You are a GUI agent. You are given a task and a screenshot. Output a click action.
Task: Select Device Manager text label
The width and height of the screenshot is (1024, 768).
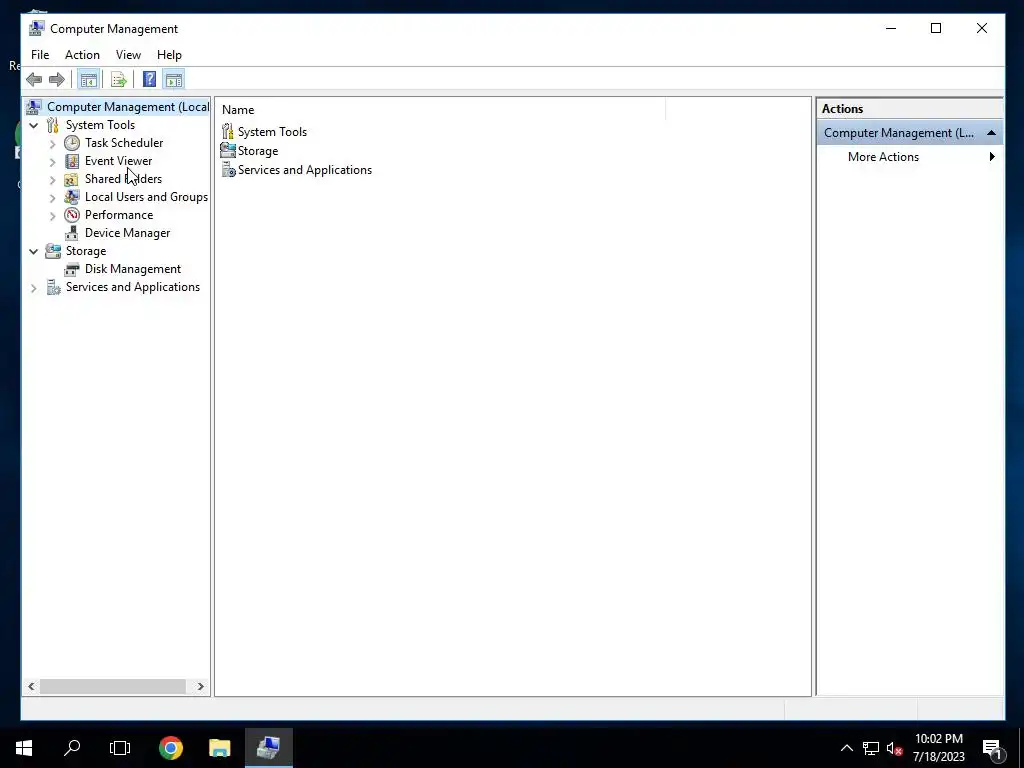127,233
